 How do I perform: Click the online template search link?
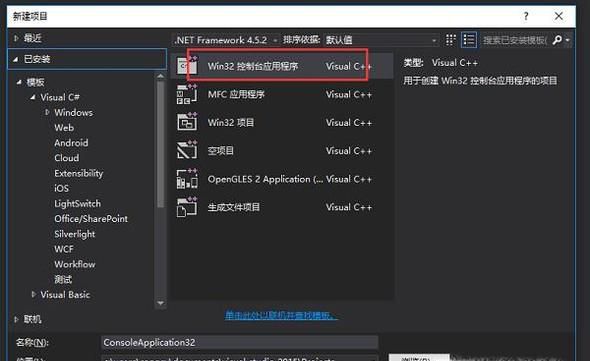pos(281,315)
